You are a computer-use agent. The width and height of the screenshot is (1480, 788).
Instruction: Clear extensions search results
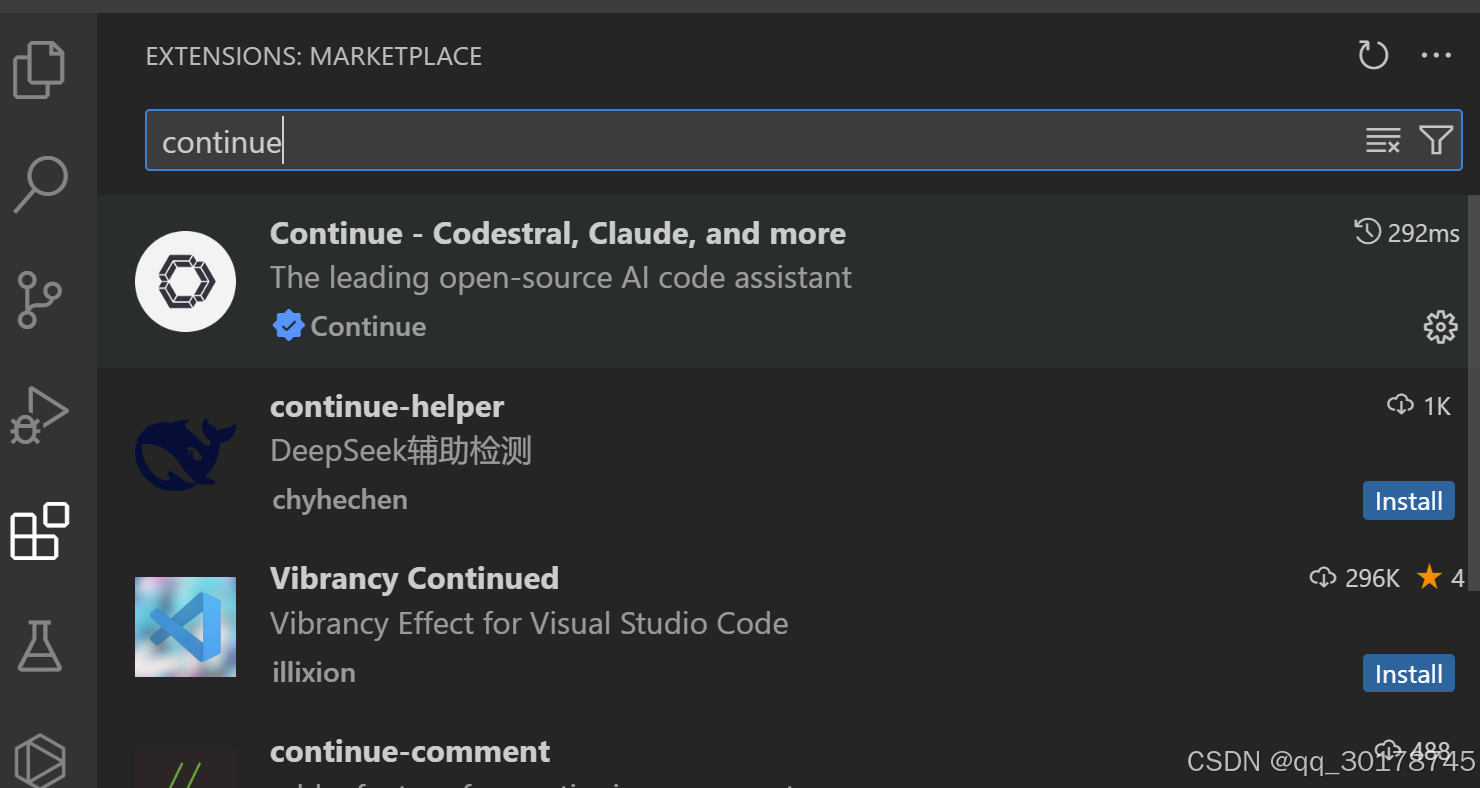pos(1383,140)
